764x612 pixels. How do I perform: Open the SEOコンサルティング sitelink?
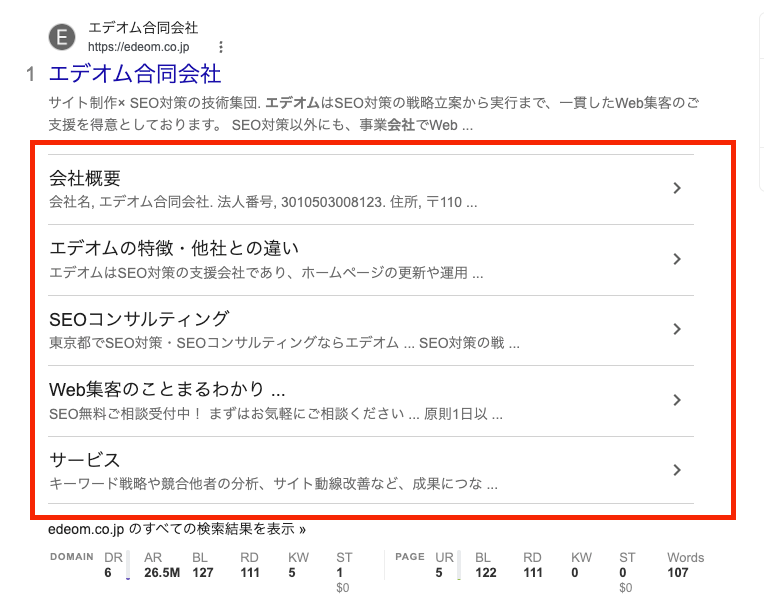point(139,319)
